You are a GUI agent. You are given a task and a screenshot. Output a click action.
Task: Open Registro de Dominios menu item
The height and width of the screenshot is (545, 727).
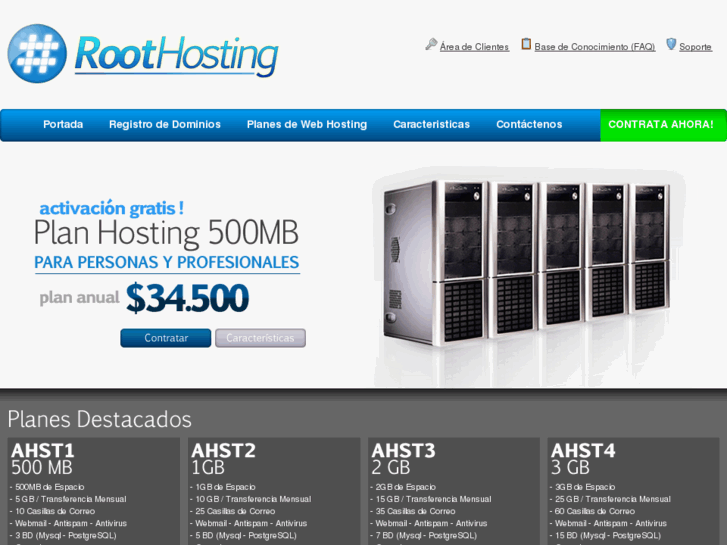[165, 124]
